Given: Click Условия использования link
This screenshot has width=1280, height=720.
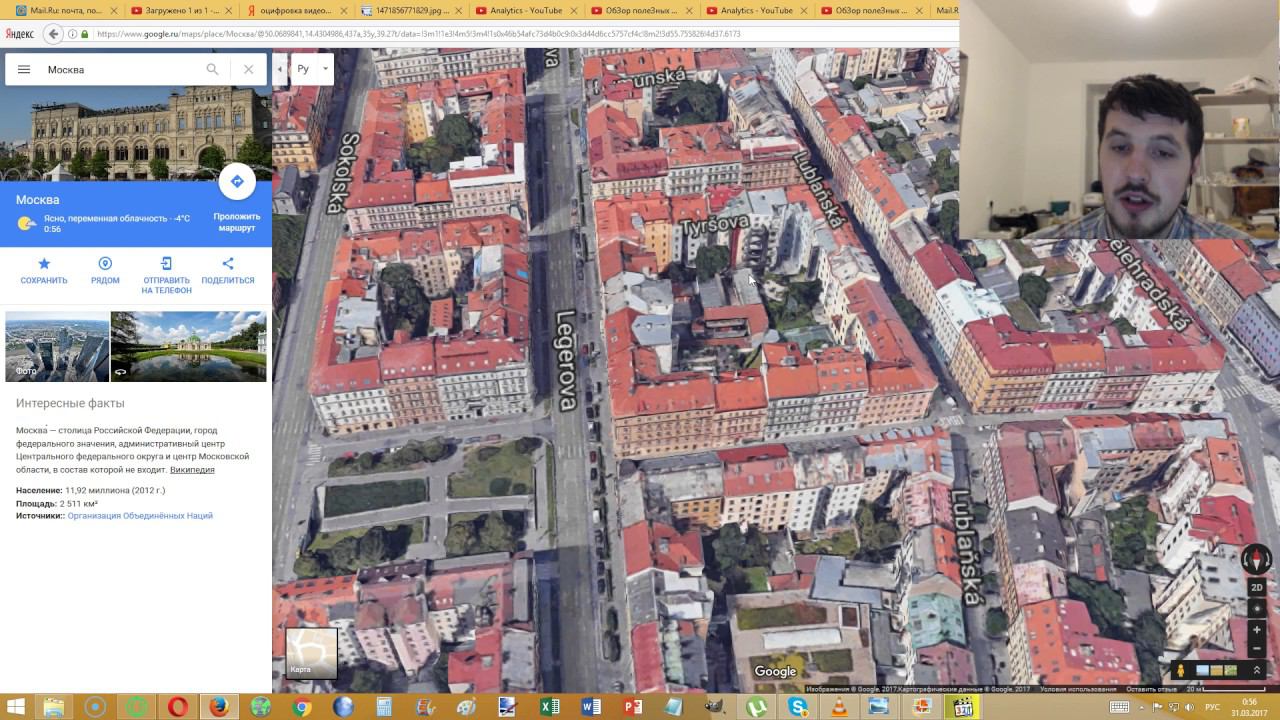Looking at the screenshot, I should [x=1077, y=689].
